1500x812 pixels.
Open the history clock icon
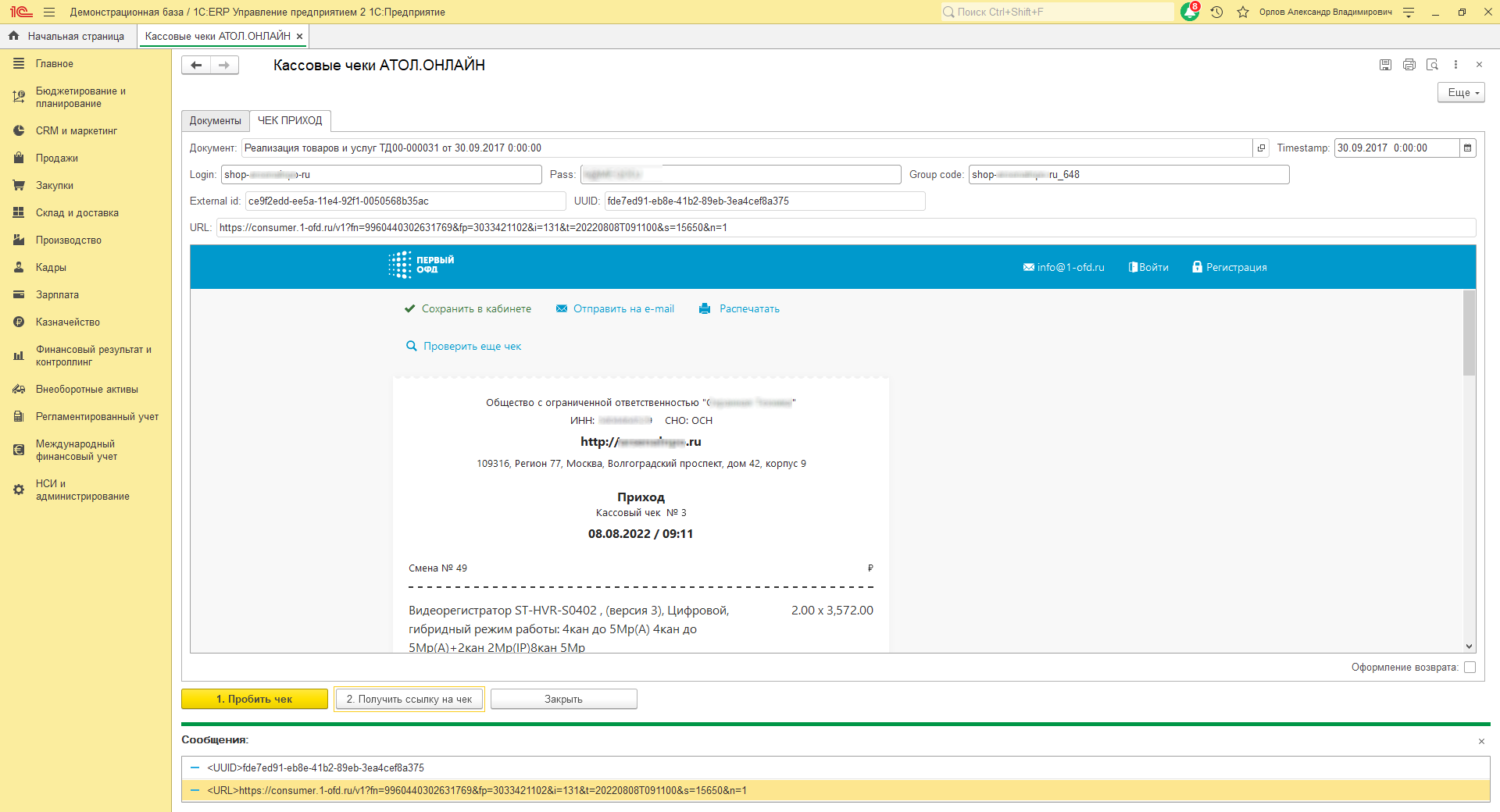click(x=1216, y=12)
